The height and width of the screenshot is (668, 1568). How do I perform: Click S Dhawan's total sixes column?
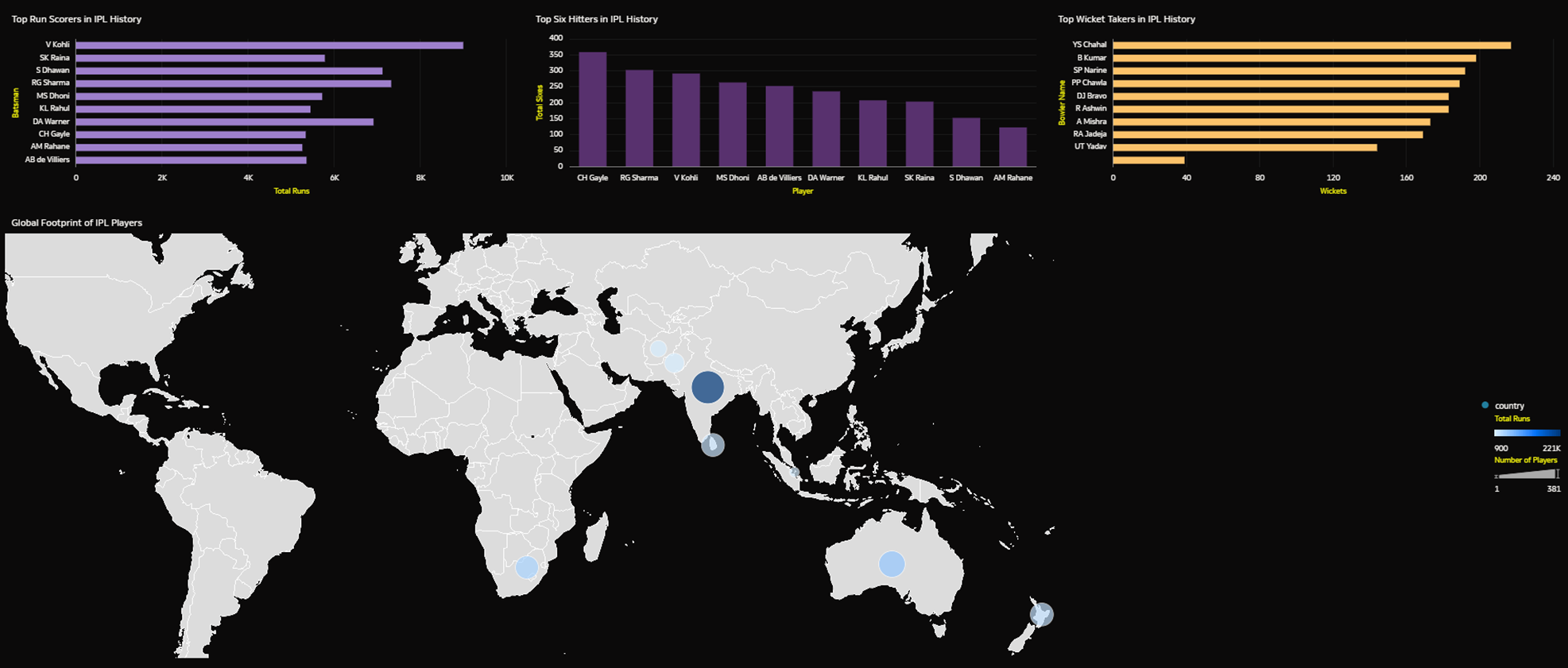tap(966, 142)
